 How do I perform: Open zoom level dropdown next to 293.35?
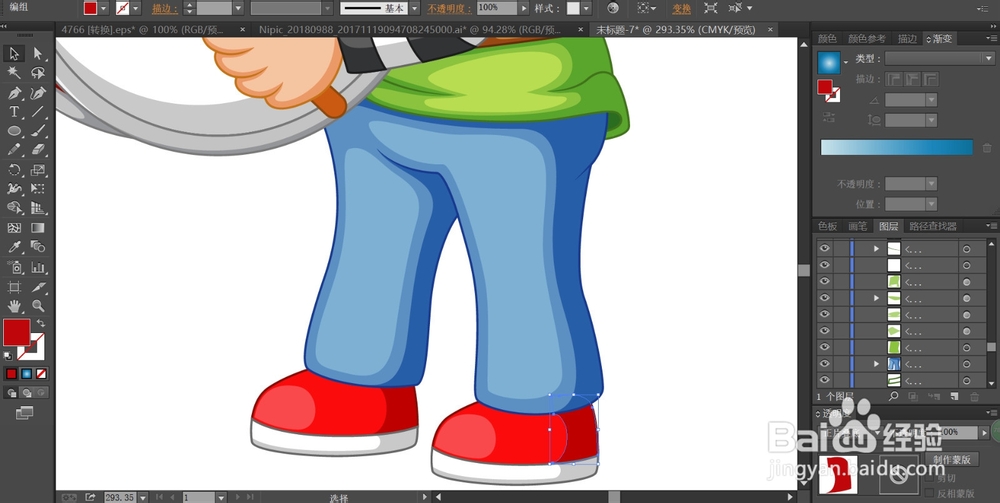pos(143,497)
